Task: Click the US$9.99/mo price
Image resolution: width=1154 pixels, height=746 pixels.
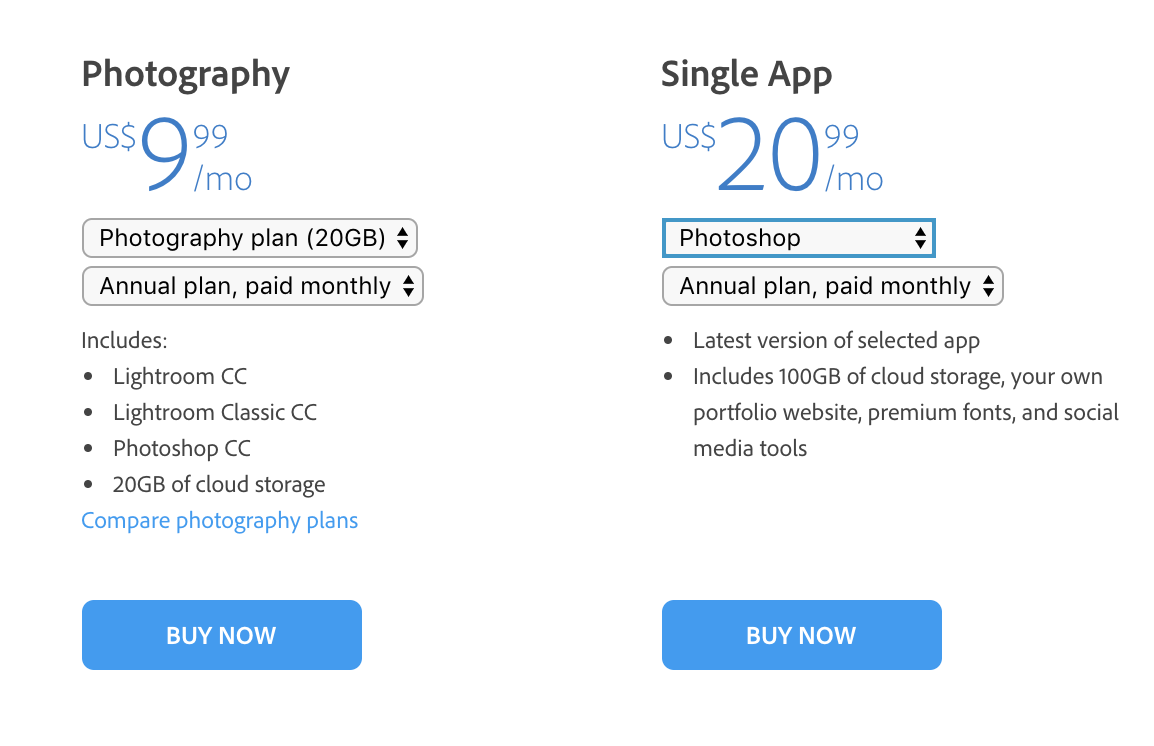Action: (166, 156)
